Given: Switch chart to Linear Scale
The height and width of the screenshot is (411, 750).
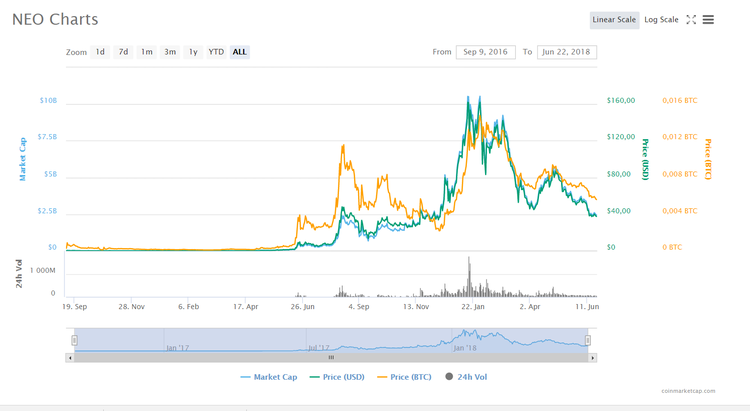Looking at the screenshot, I should [x=614, y=20].
